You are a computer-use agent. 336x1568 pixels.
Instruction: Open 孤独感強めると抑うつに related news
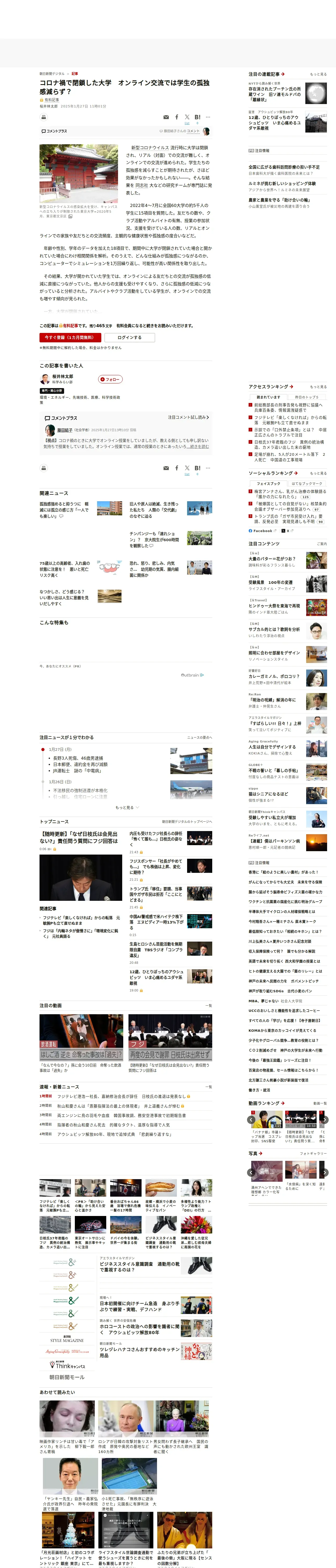(65, 510)
